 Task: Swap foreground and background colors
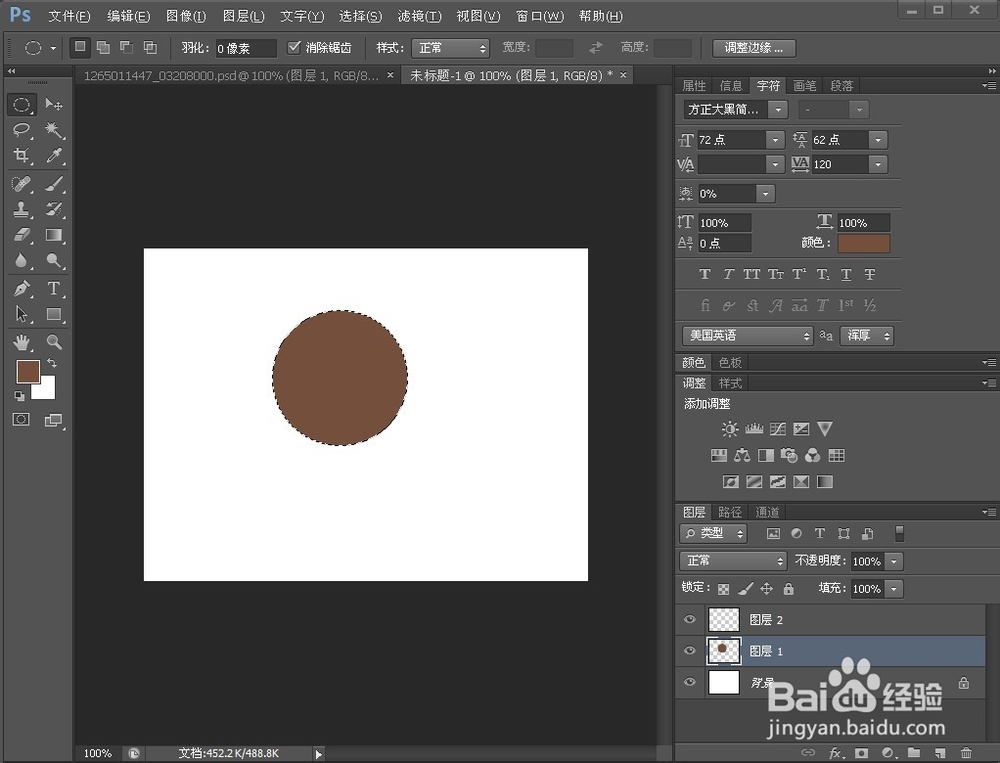coord(52,363)
